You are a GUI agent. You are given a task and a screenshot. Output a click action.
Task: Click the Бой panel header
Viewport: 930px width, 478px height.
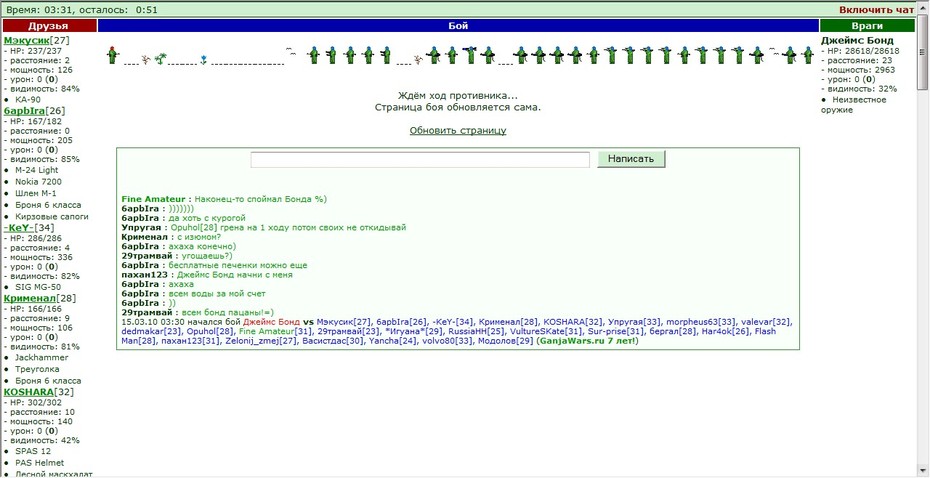pos(458,26)
